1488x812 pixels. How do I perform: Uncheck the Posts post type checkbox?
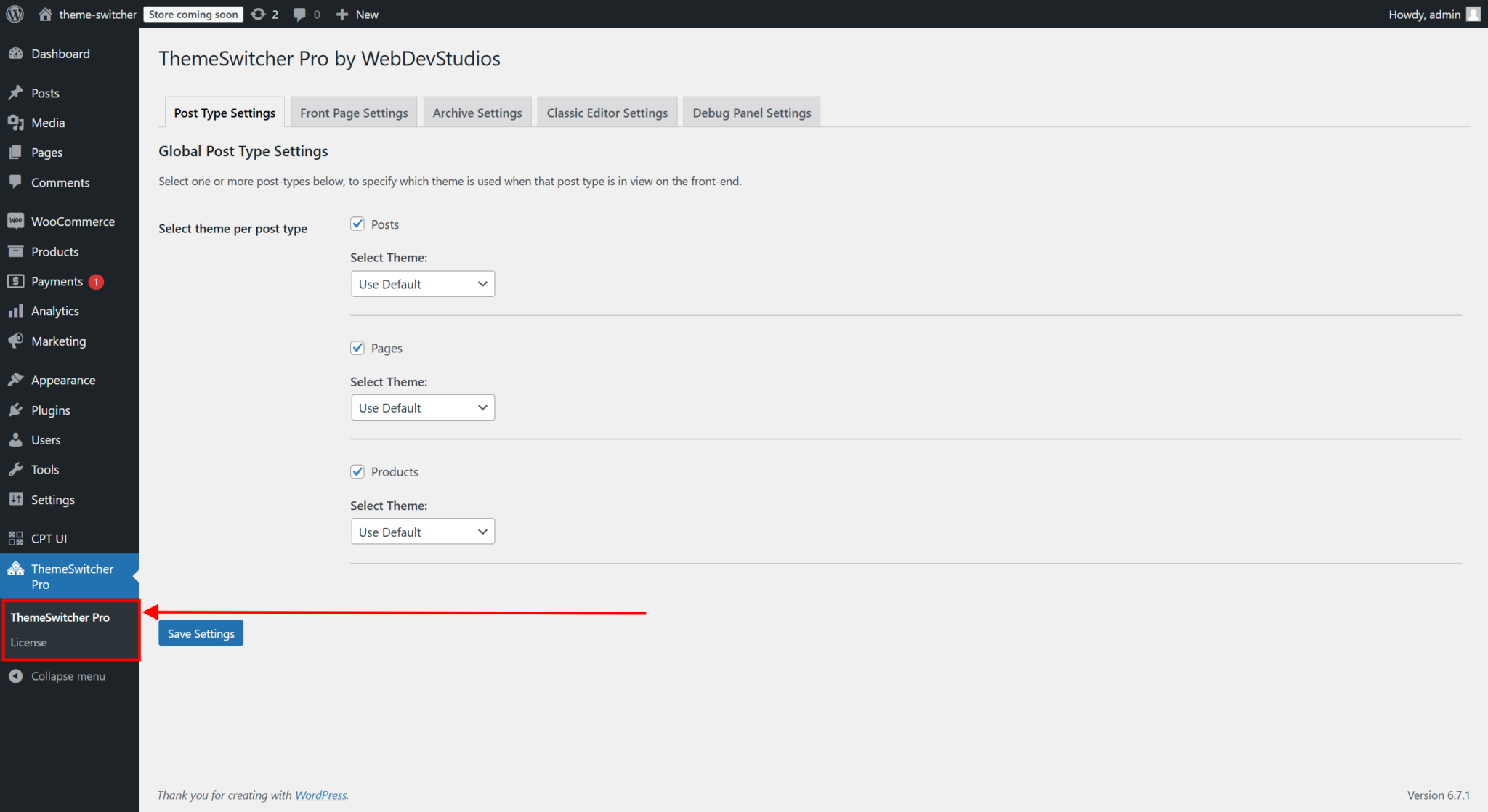357,224
